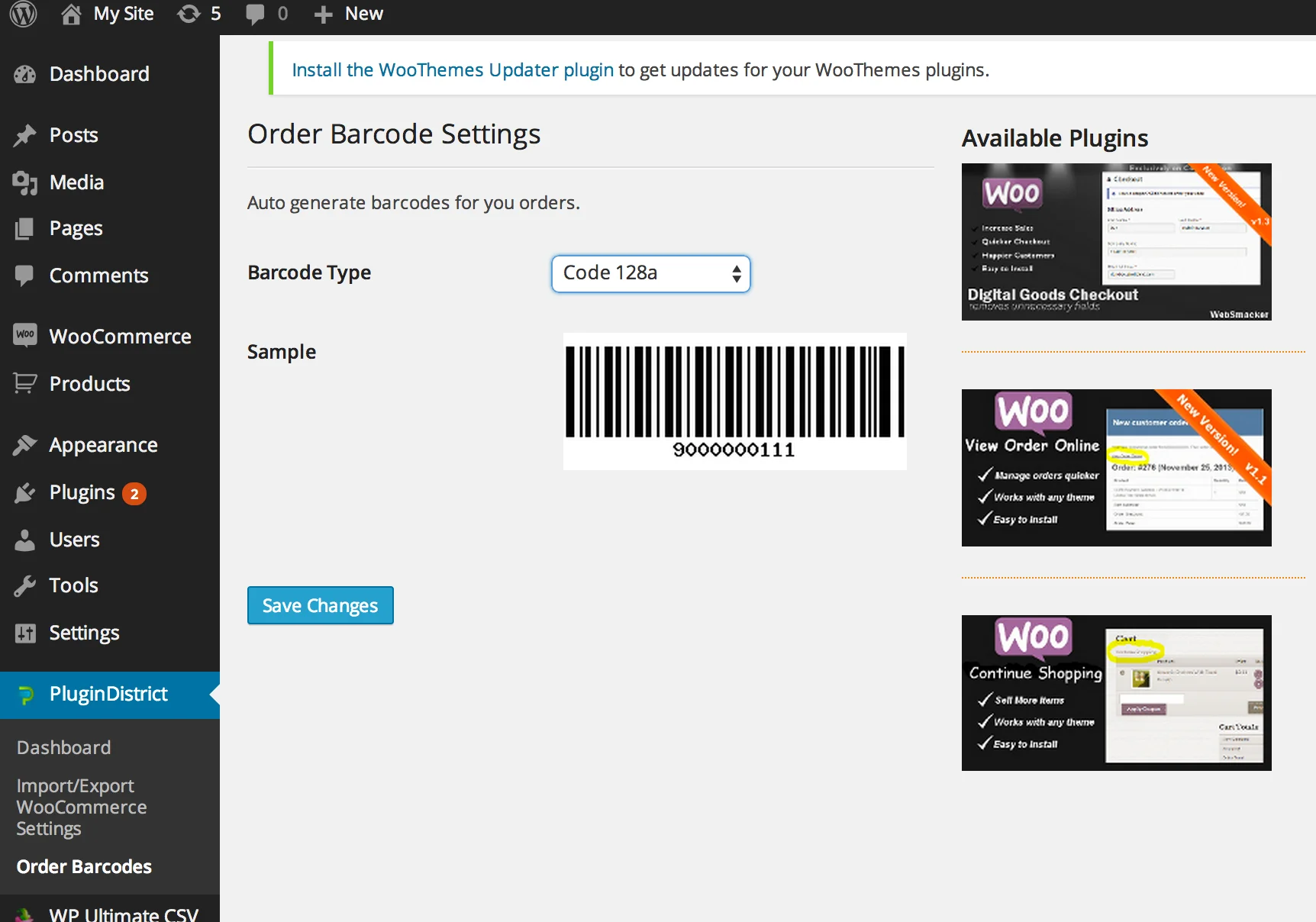
Task: Click New in the admin bar
Action: (348, 13)
